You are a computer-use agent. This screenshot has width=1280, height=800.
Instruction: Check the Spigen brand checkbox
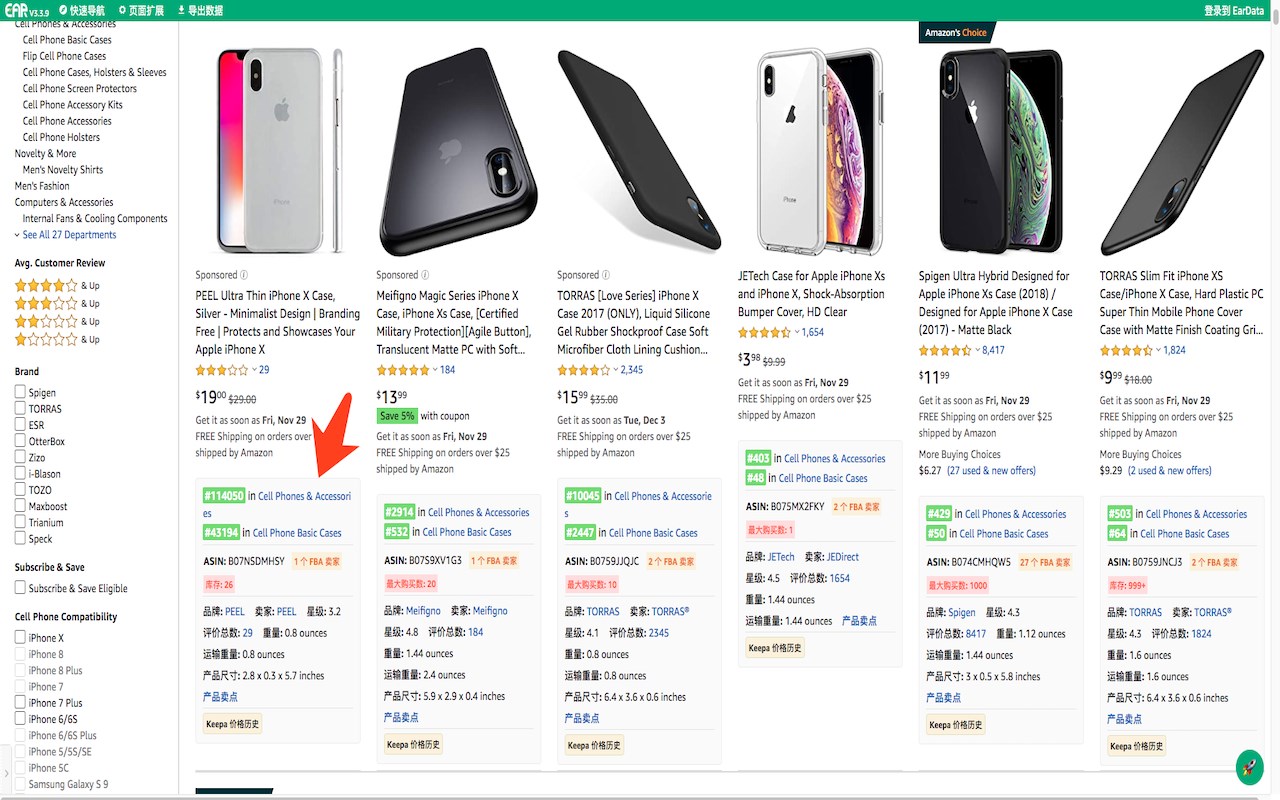[x=20, y=392]
